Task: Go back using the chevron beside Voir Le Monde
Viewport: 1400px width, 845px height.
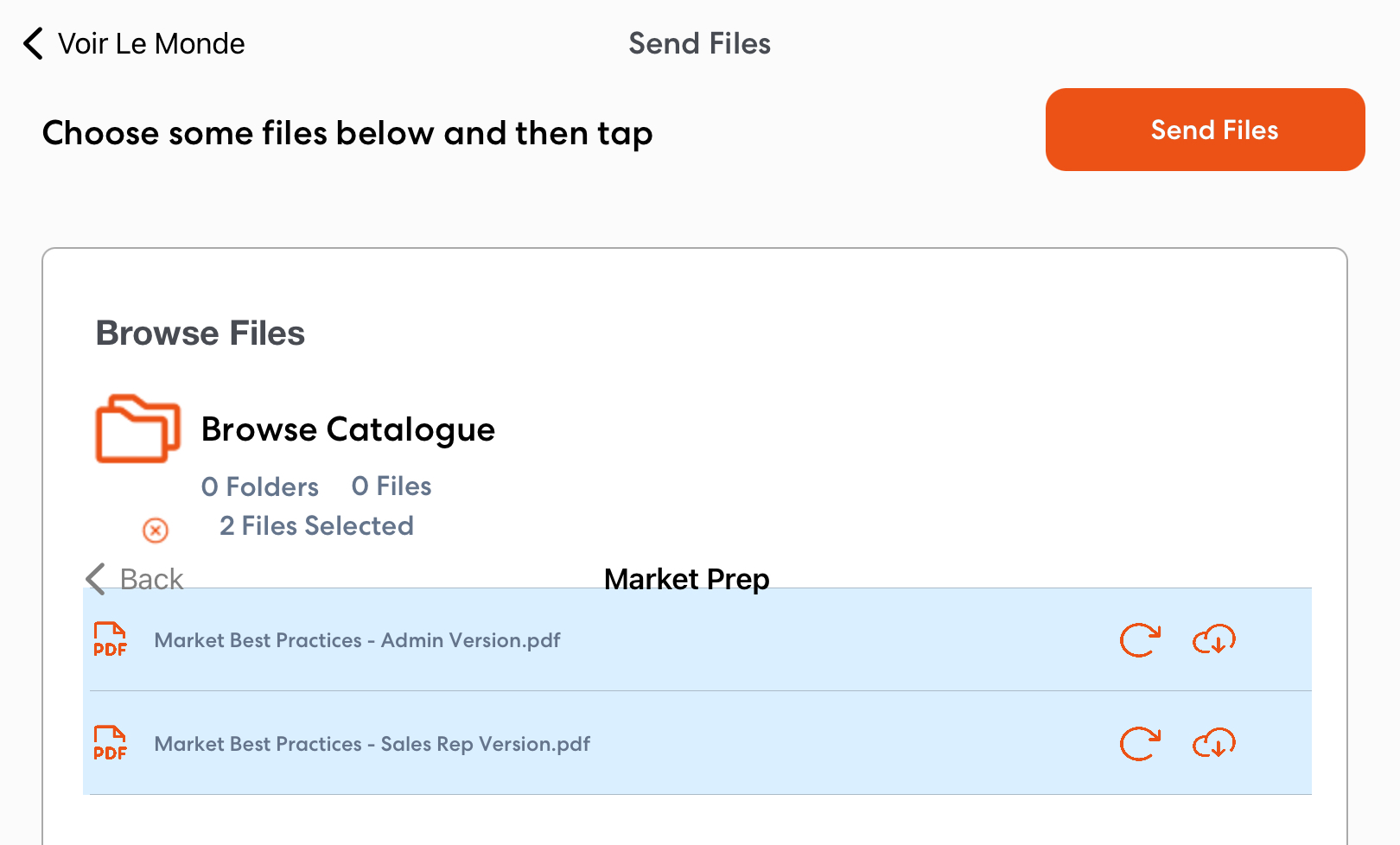Action: tap(33, 43)
